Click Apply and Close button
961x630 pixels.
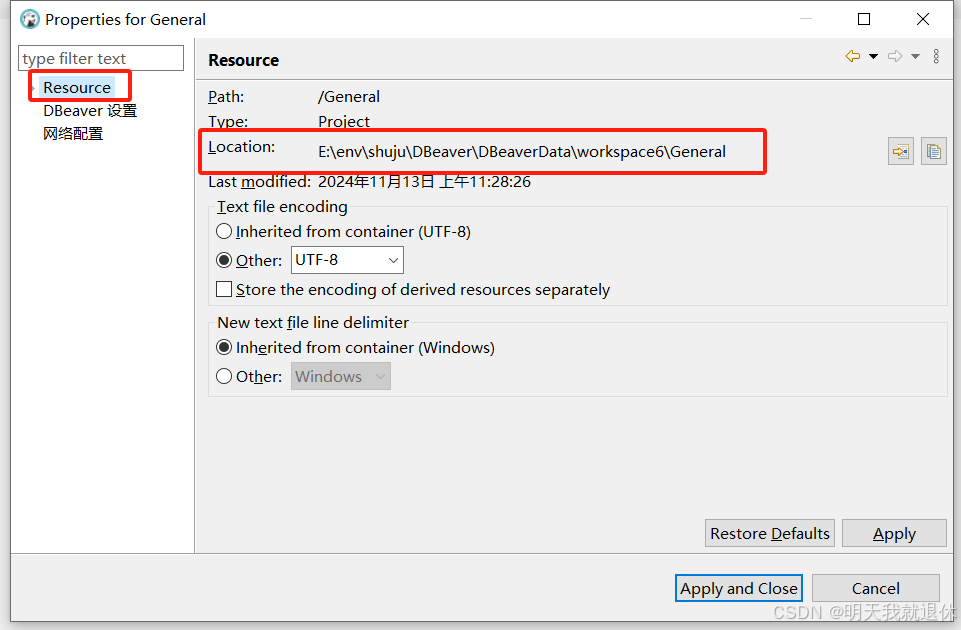point(739,588)
